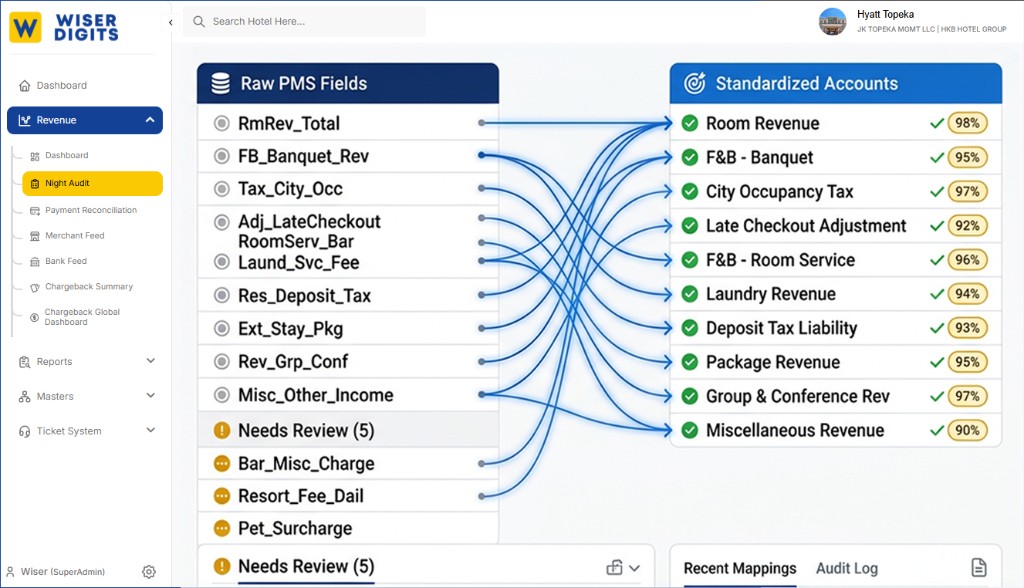Expand the Masters section
This screenshot has width=1024, height=588.
[x=152, y=396]
